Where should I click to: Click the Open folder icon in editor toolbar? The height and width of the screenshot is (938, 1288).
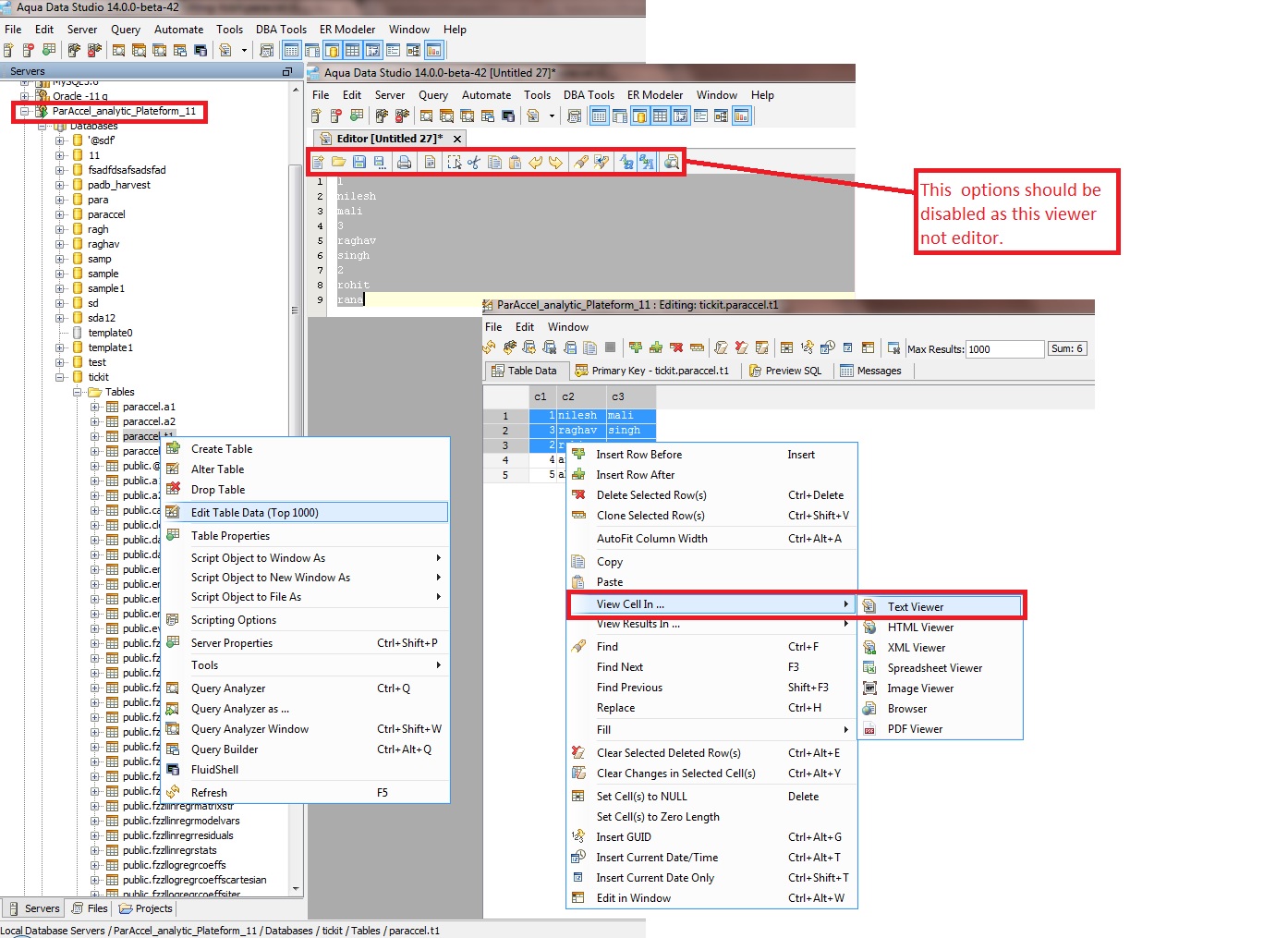pyautogui.click(x=338, y=163)
